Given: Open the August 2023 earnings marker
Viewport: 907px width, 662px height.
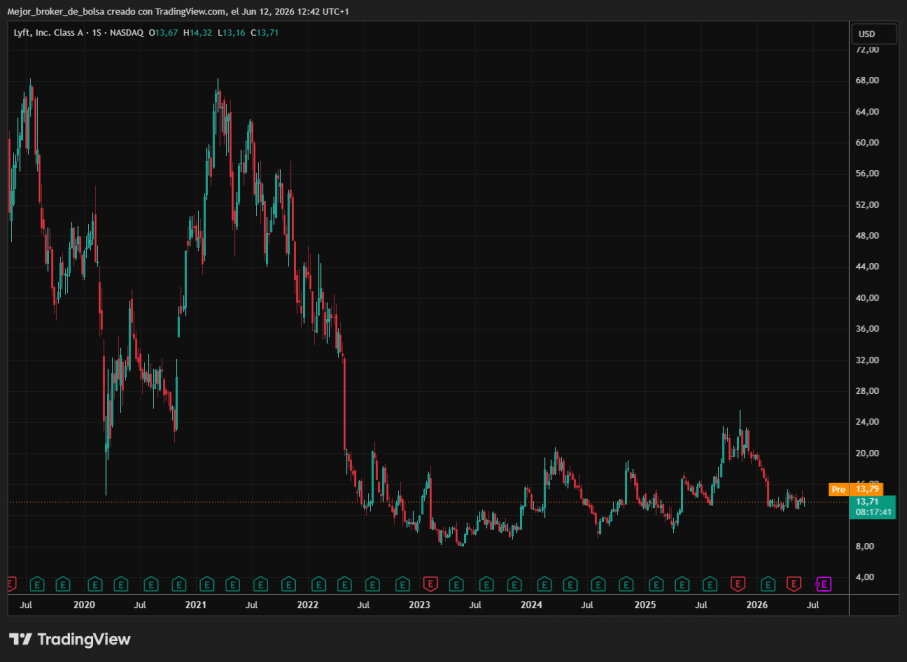Looking at the screenshot, I should click(x=486, y=584).
